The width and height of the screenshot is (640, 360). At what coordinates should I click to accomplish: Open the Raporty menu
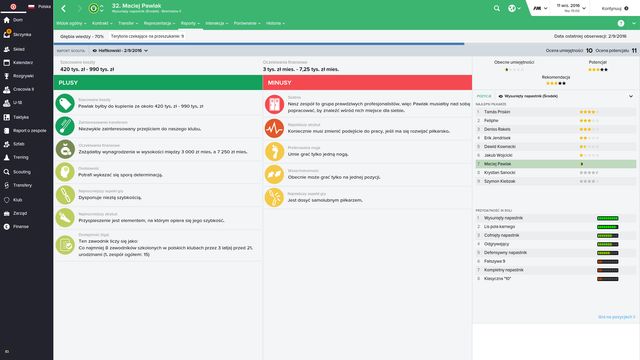coord(190,23)
